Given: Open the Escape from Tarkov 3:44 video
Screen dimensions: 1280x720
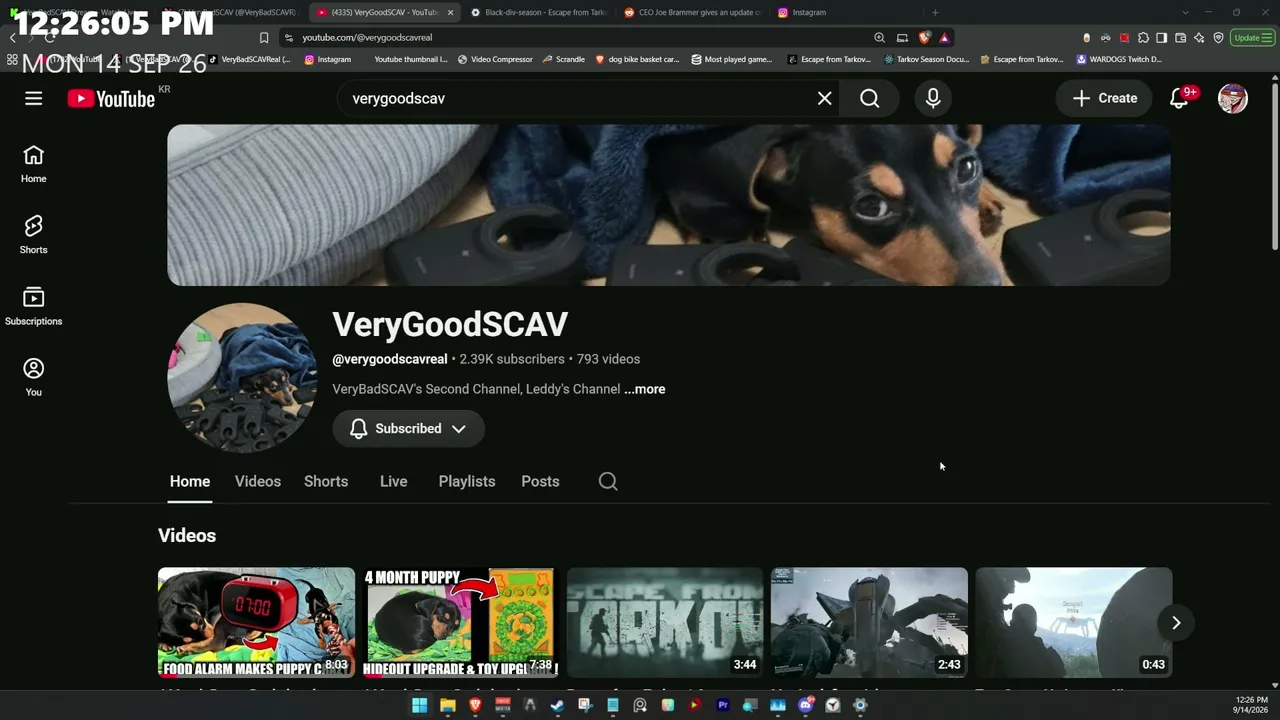Looking at the screenshot, I should click(x=665, y=622).
